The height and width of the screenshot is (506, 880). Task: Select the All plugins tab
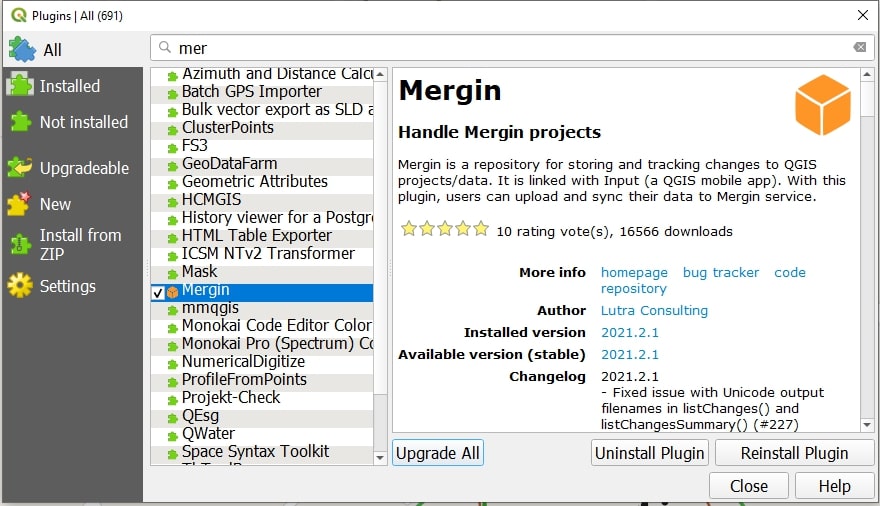[52, 49]
